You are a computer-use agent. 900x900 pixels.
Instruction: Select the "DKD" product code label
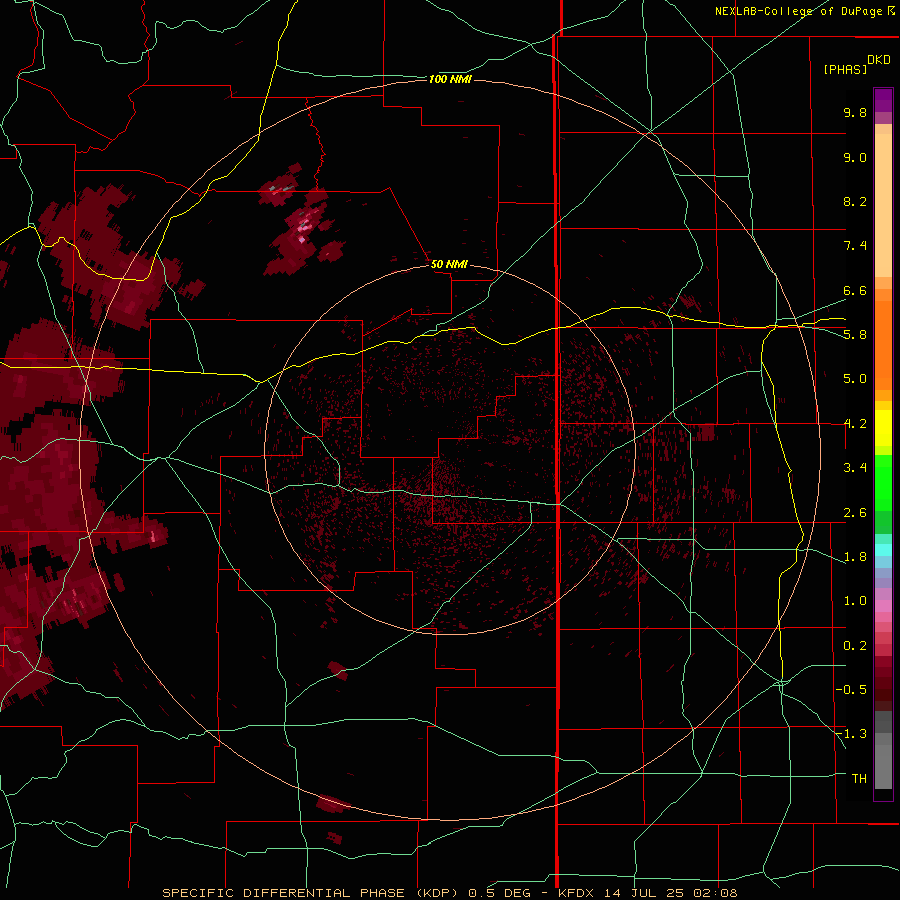tap(879, 60)
